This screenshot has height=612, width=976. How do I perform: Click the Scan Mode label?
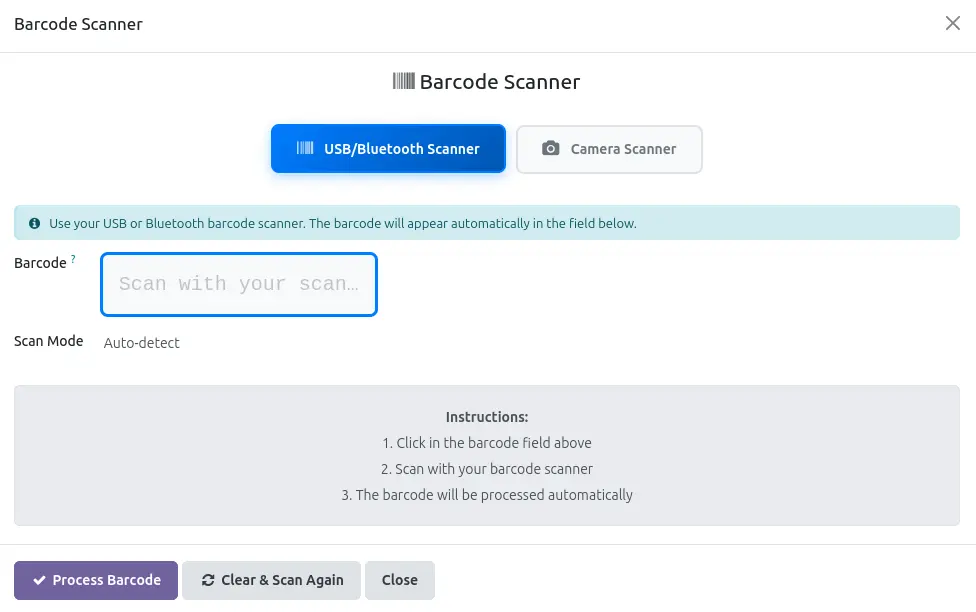click(x=49, y=341)
